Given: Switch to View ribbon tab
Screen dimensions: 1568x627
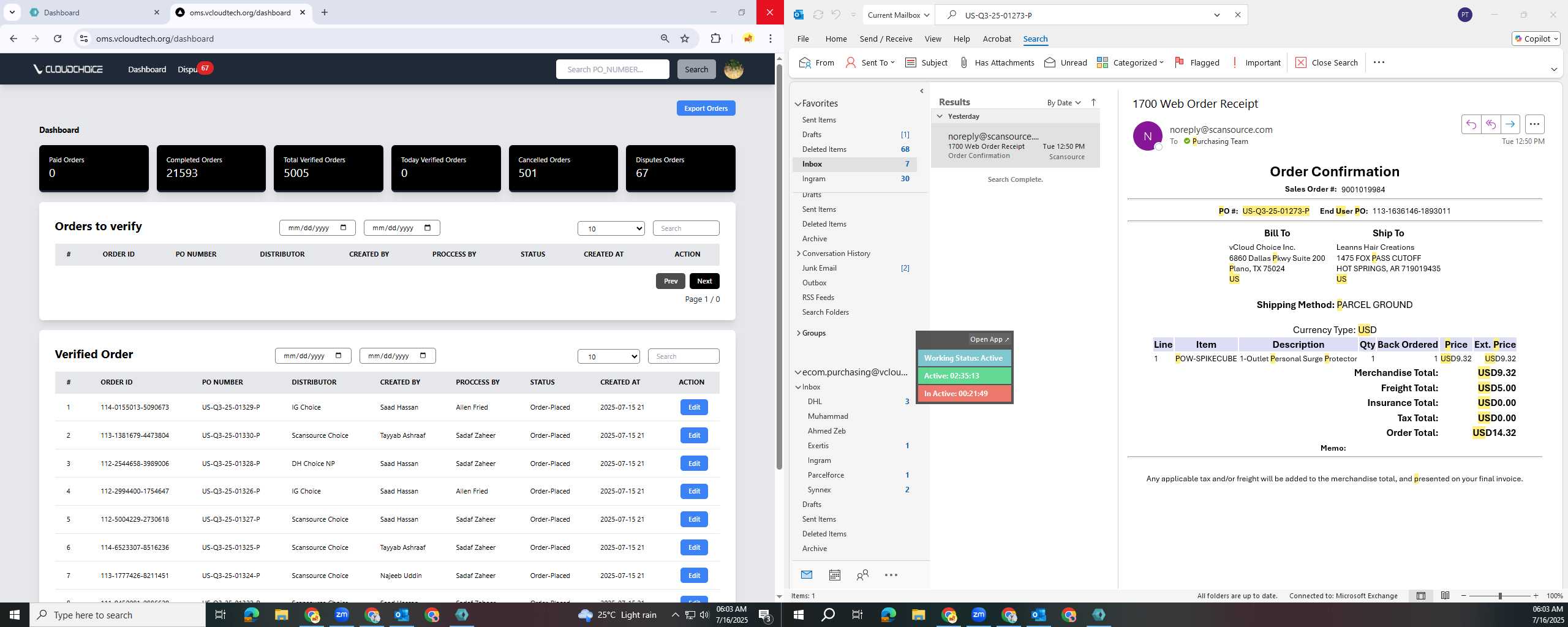Looking at the screenshot, I should (933, 39).
